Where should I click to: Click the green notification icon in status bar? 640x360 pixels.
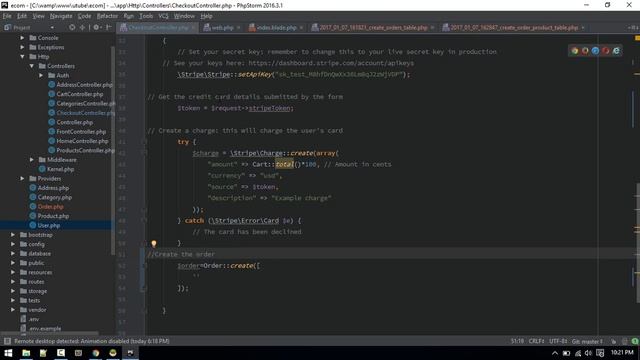635,341
